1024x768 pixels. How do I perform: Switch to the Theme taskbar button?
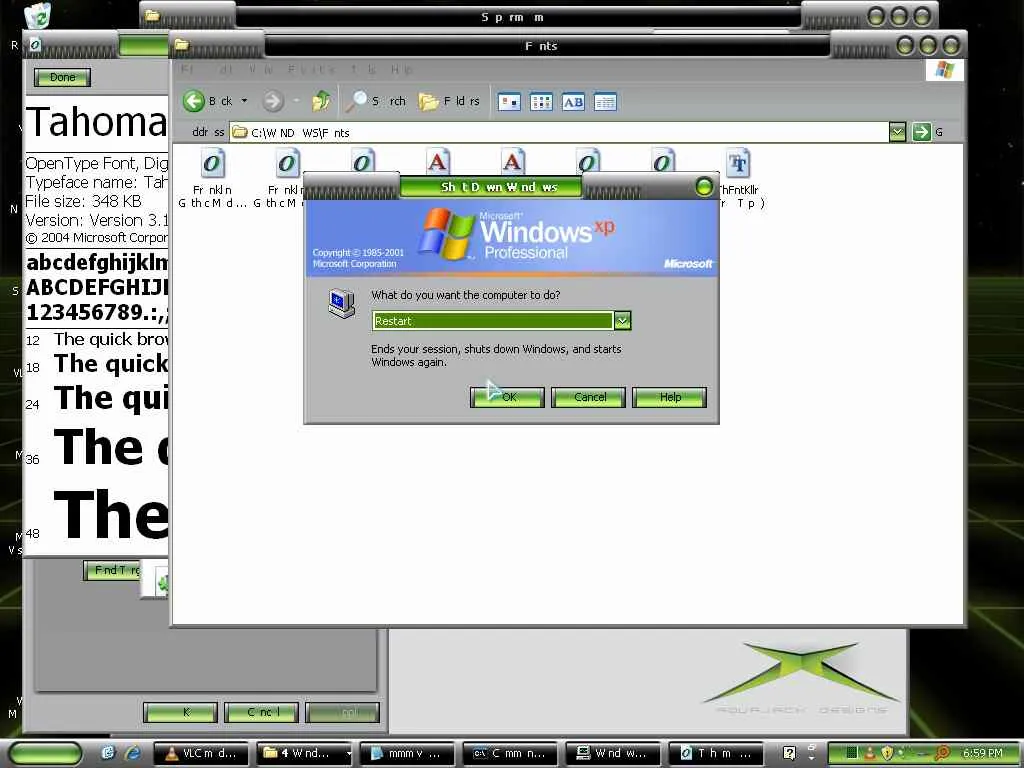pos(716,753)
